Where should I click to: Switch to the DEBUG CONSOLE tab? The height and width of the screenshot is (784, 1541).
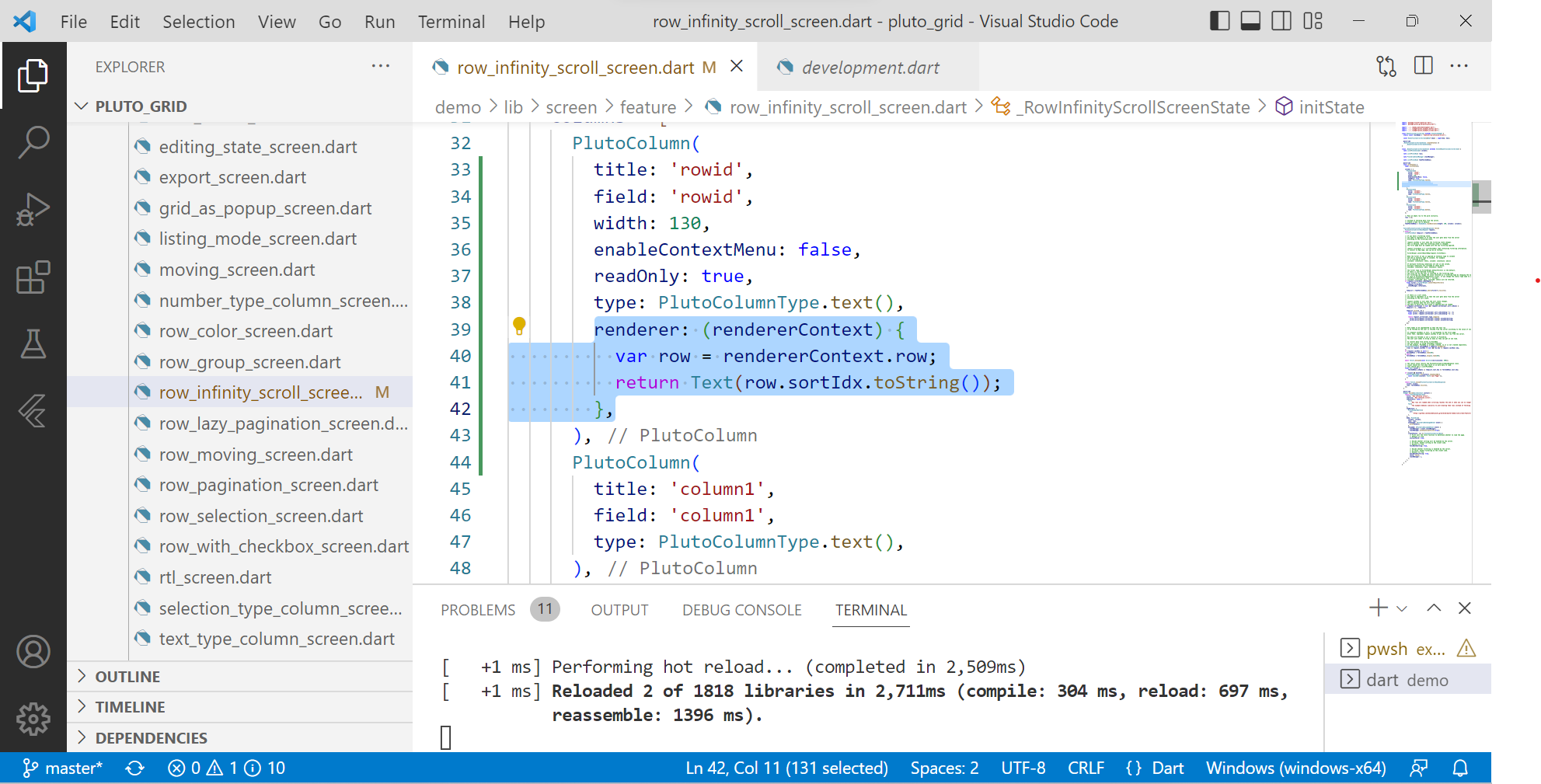[741, 610]
